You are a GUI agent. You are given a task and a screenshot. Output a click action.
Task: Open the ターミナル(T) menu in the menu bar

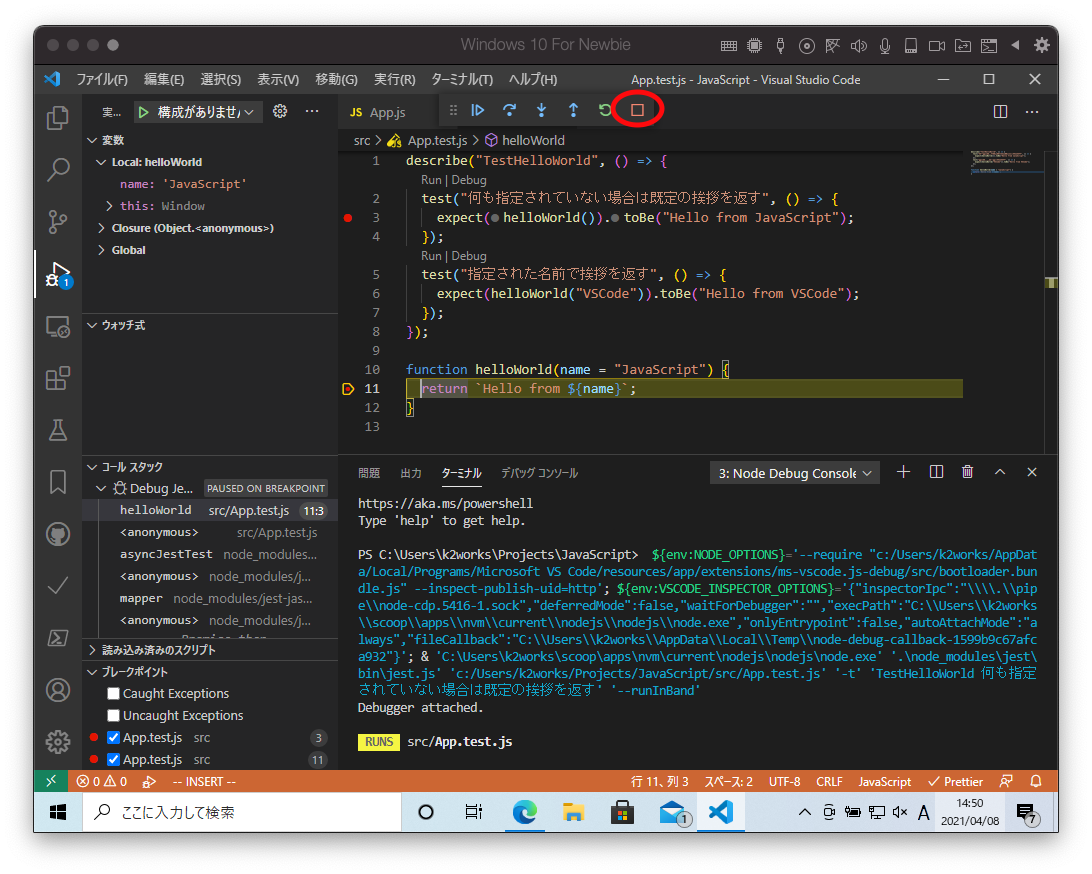(461, 79)
